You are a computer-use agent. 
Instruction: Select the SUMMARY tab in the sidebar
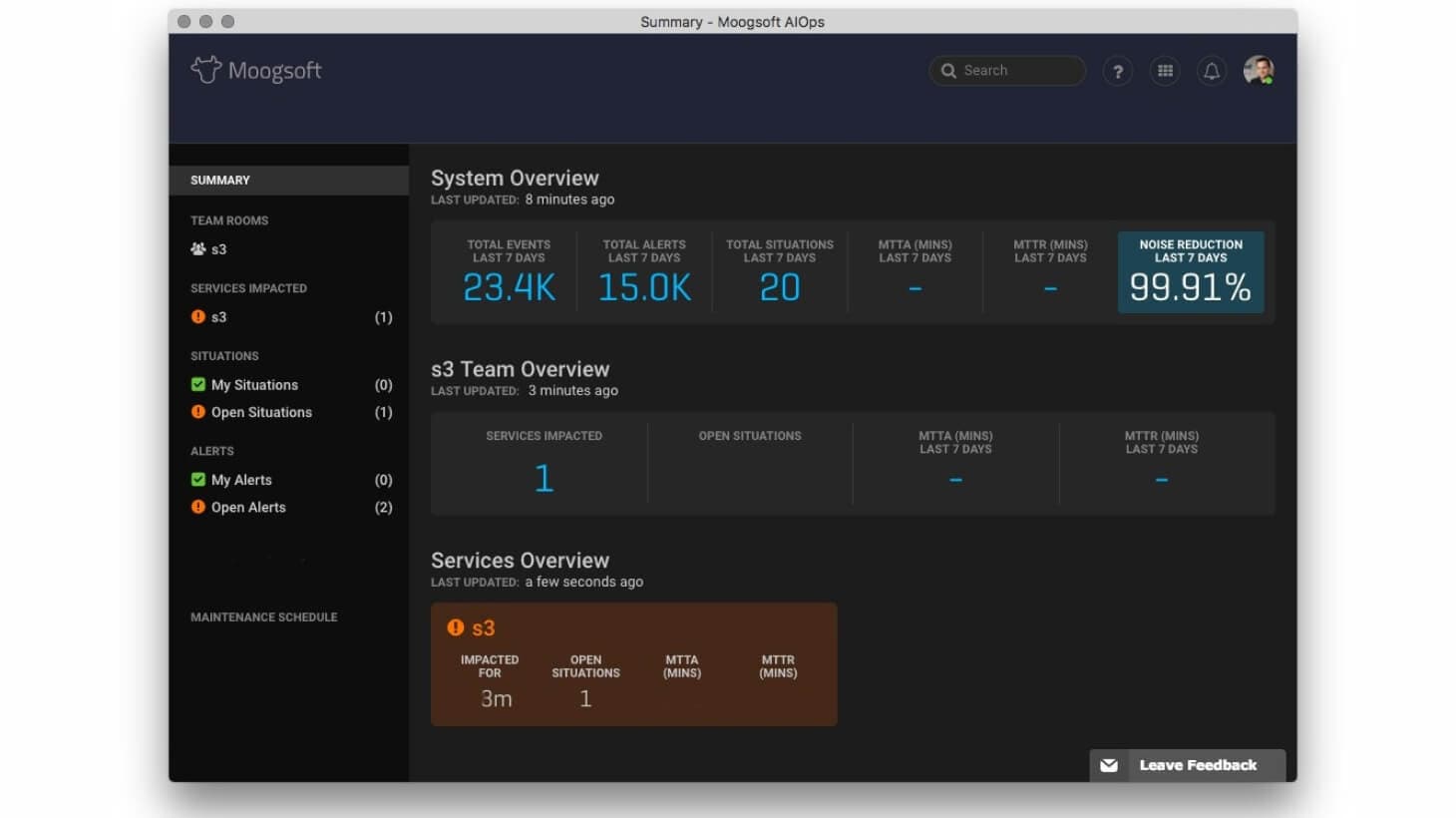point(219,180)
